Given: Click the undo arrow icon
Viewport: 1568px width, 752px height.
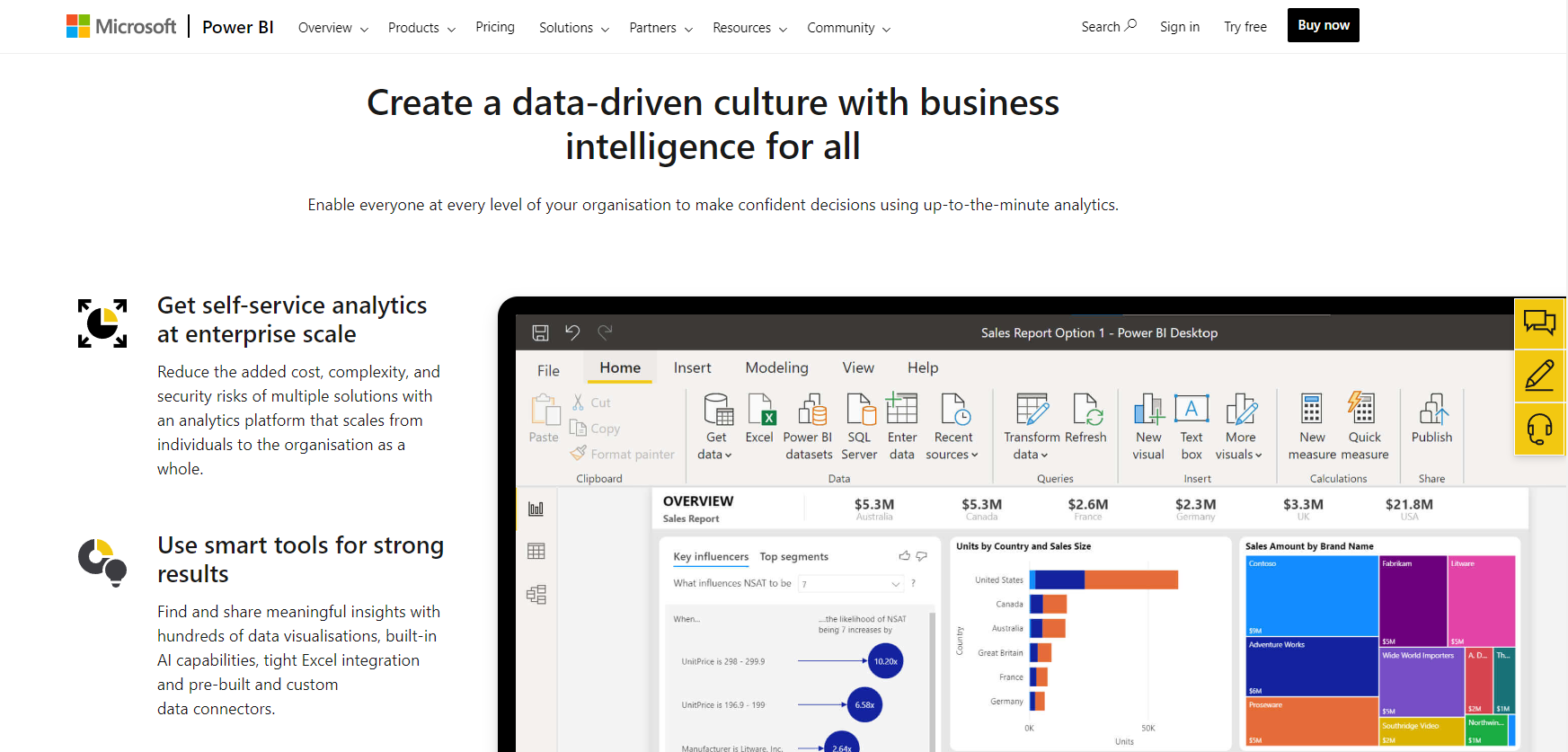Looking at the screenshot, I should click(x=572, y=332).
